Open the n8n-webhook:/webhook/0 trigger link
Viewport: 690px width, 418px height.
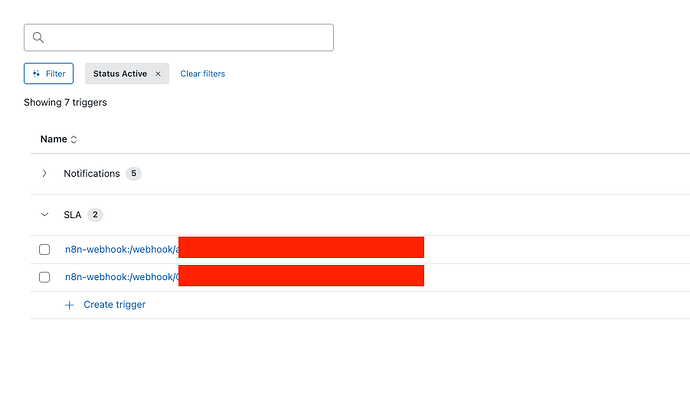122,277
